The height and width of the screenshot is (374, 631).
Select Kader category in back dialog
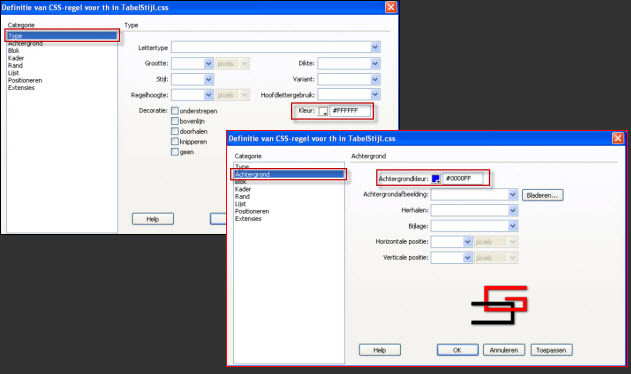tap(16, 58)
